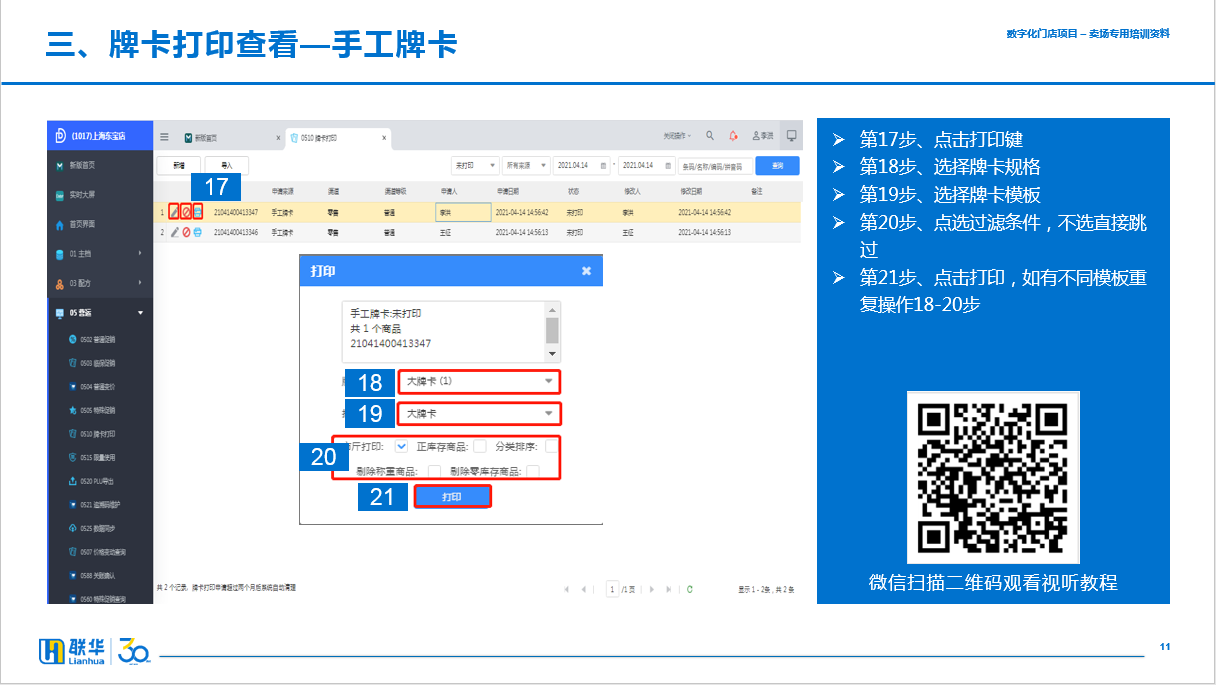Image resolution: width=1216 pixels, height=685 pixels.
Task: Click edit pencil icon in row 21041400413347
Action: tap(175, 212)
